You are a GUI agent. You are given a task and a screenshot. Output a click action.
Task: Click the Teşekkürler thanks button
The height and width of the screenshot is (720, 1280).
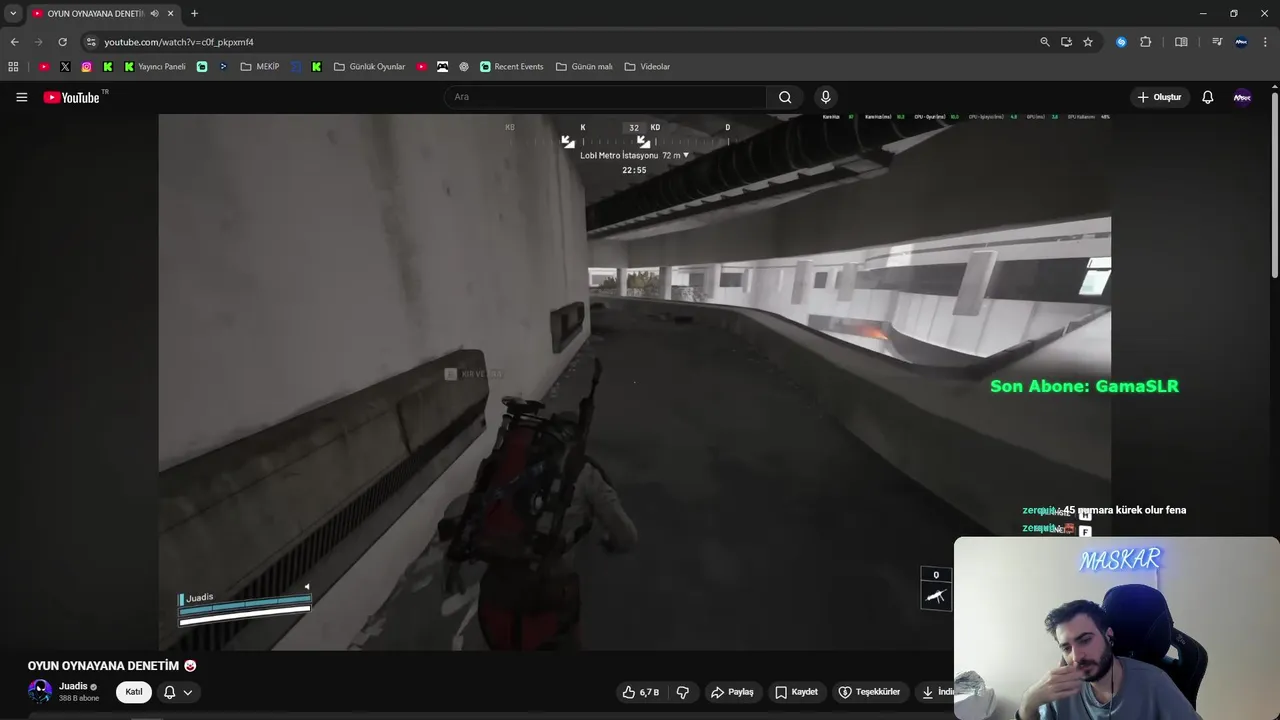click(869, 692)
